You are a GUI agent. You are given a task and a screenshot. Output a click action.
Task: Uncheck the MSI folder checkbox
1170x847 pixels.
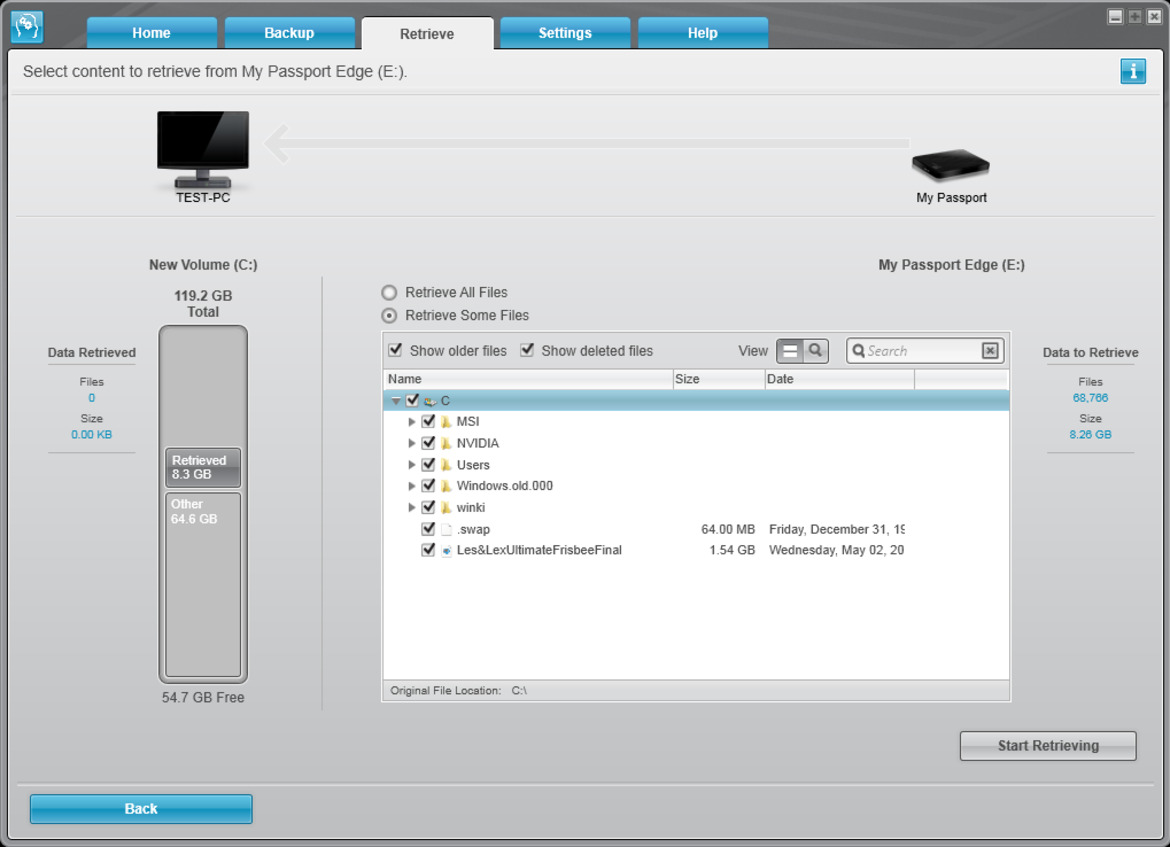tap(428, 422)
